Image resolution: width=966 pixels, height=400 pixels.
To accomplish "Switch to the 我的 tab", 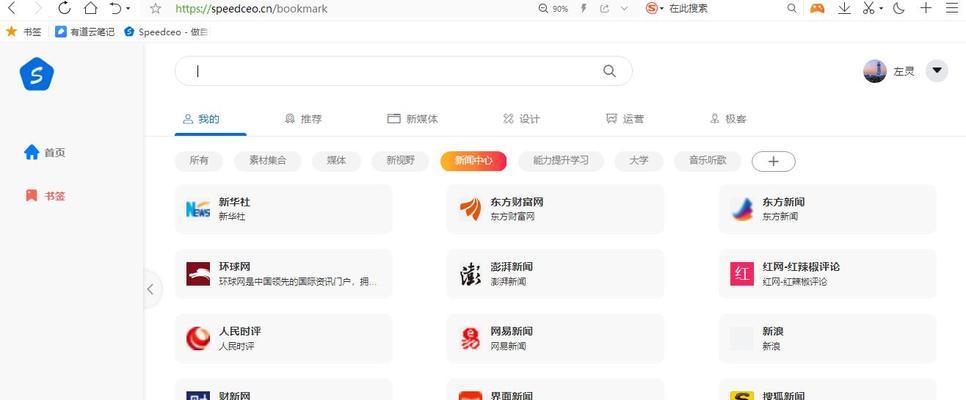I will pos(201,119).
